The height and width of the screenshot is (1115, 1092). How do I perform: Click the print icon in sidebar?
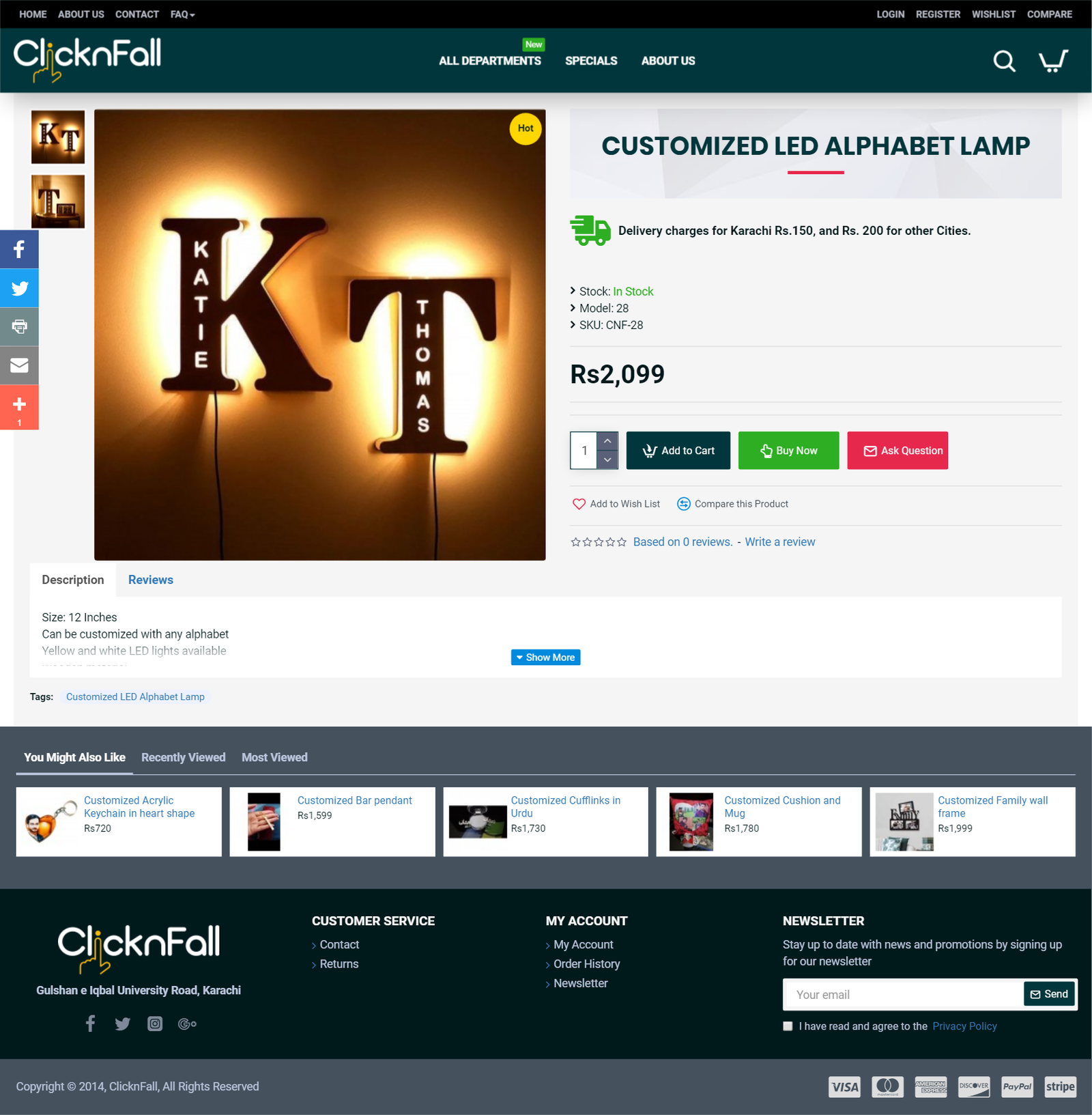[19, 327]
